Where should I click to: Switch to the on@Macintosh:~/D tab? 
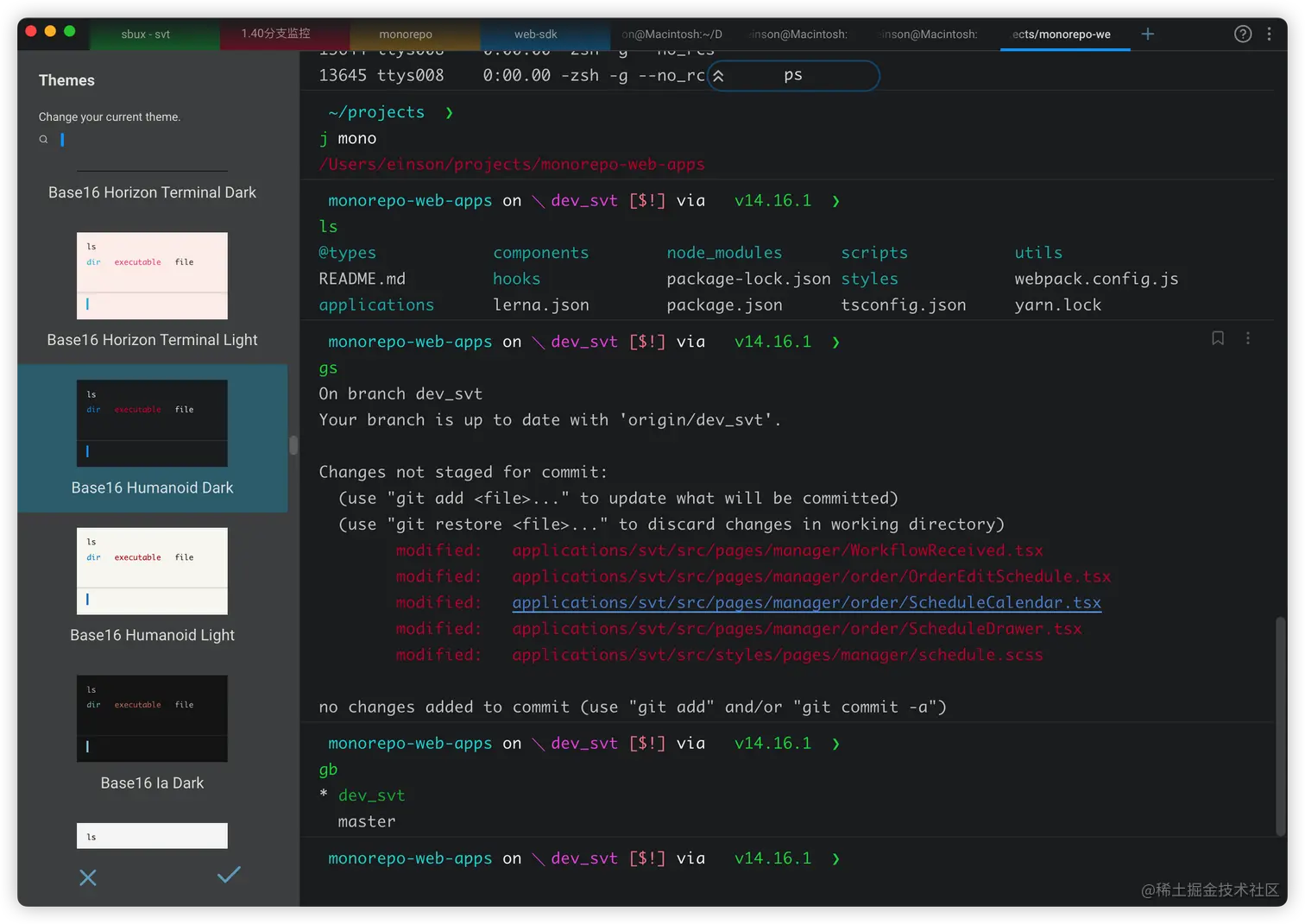pos(671,34)
